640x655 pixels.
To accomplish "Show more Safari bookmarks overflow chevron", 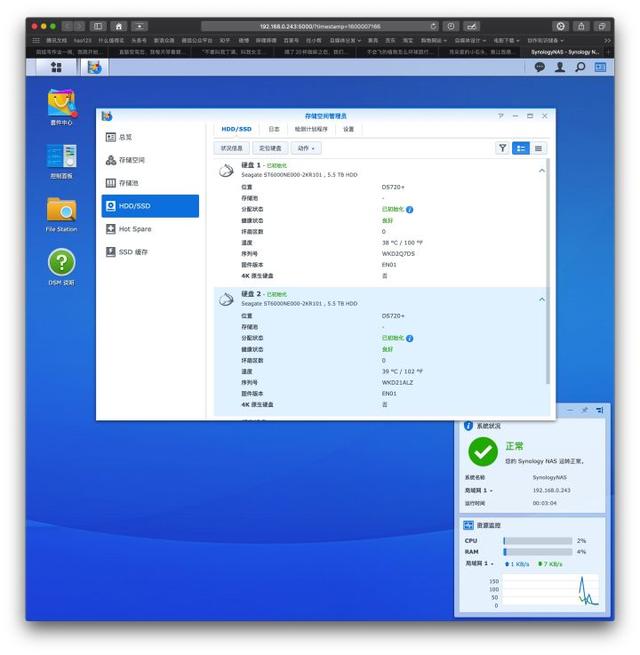I will 607,41.
